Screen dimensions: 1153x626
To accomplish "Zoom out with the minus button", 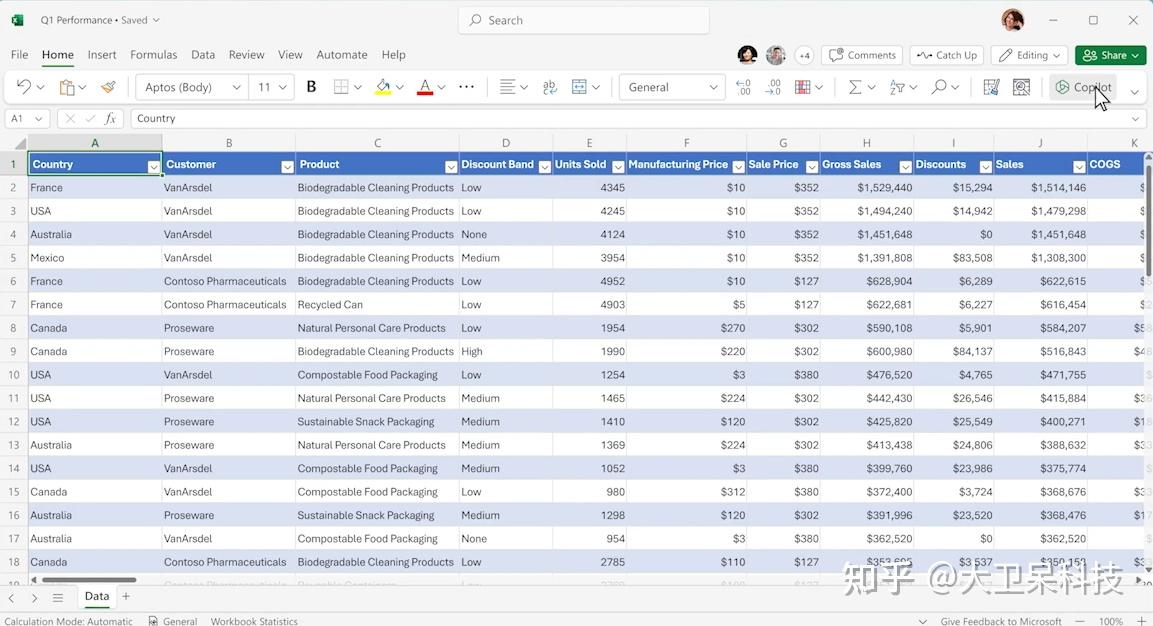I will click(x=1079, y=621).
